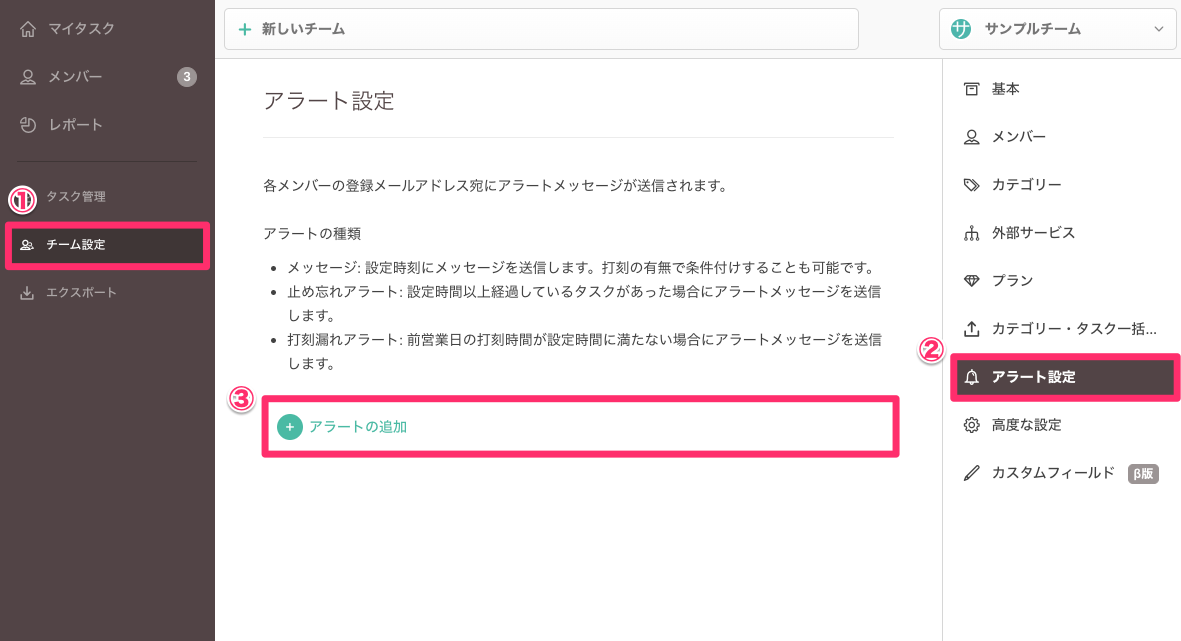Image resolution: width=1181 pixels, height=641 pixels.
Task: Click the home icon beside マイタスク
Action: pos(28,29)
